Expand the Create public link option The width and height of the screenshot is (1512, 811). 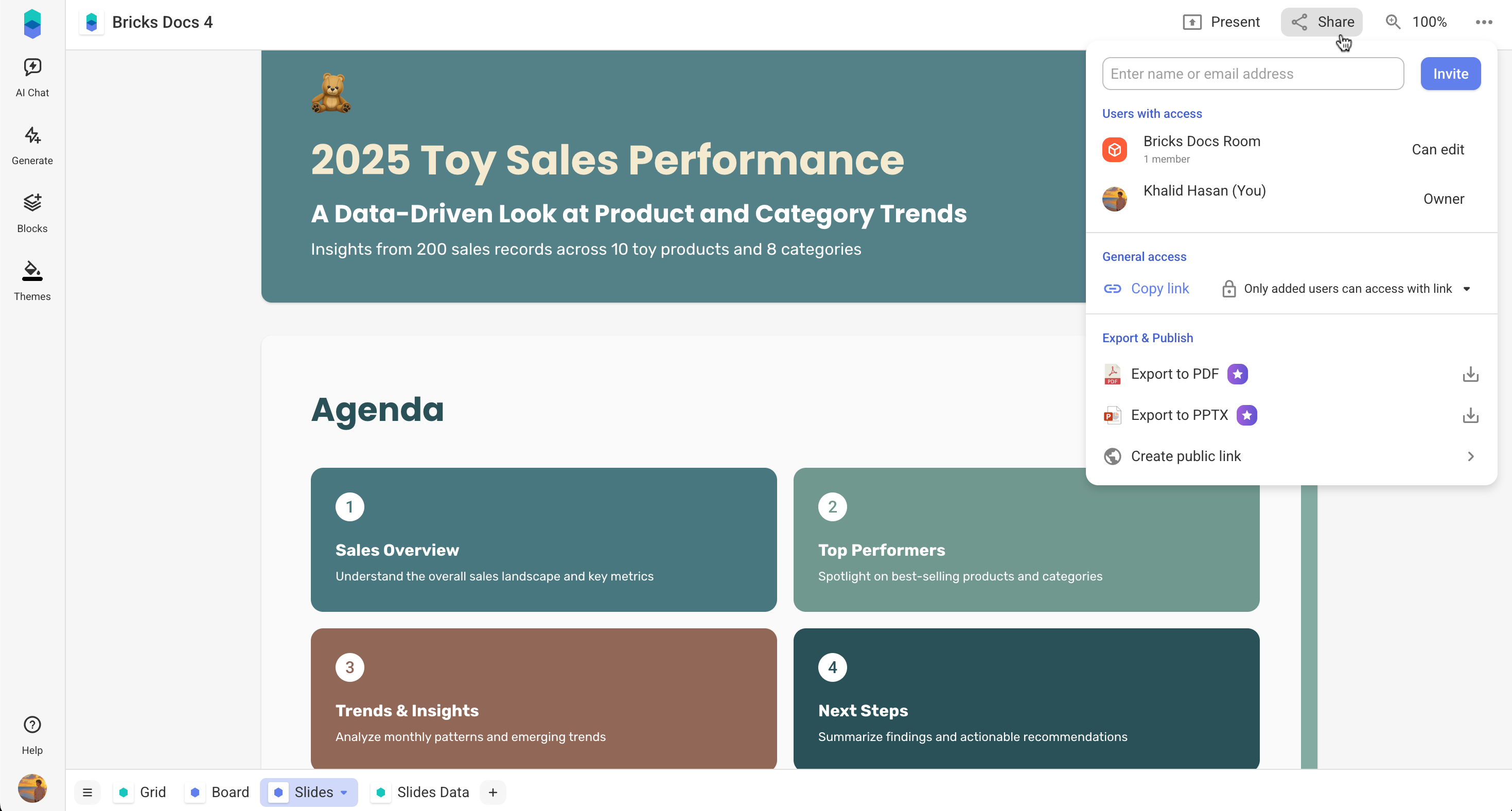1290,456
